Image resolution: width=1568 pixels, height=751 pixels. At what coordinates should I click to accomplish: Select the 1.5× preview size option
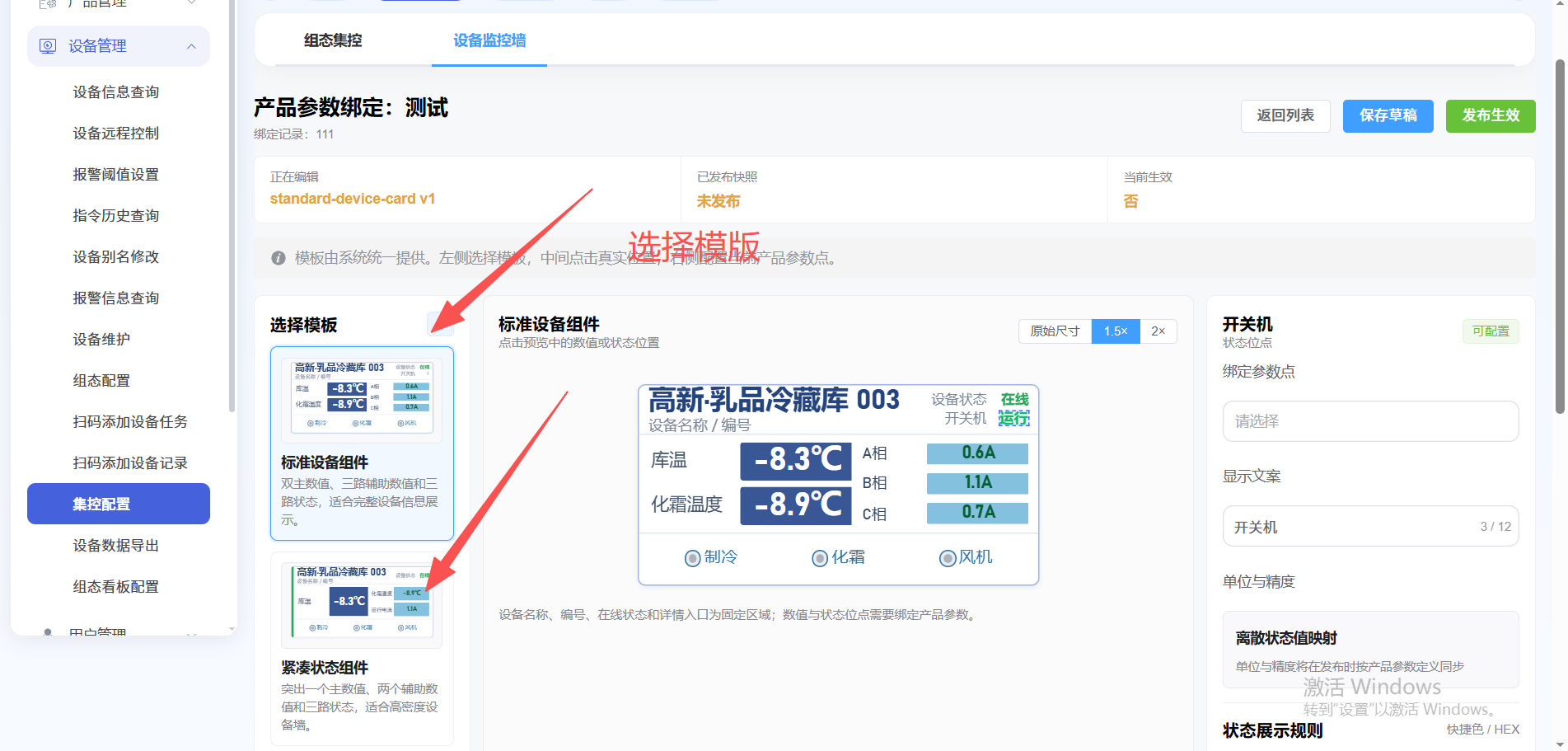click(1116, 331)
